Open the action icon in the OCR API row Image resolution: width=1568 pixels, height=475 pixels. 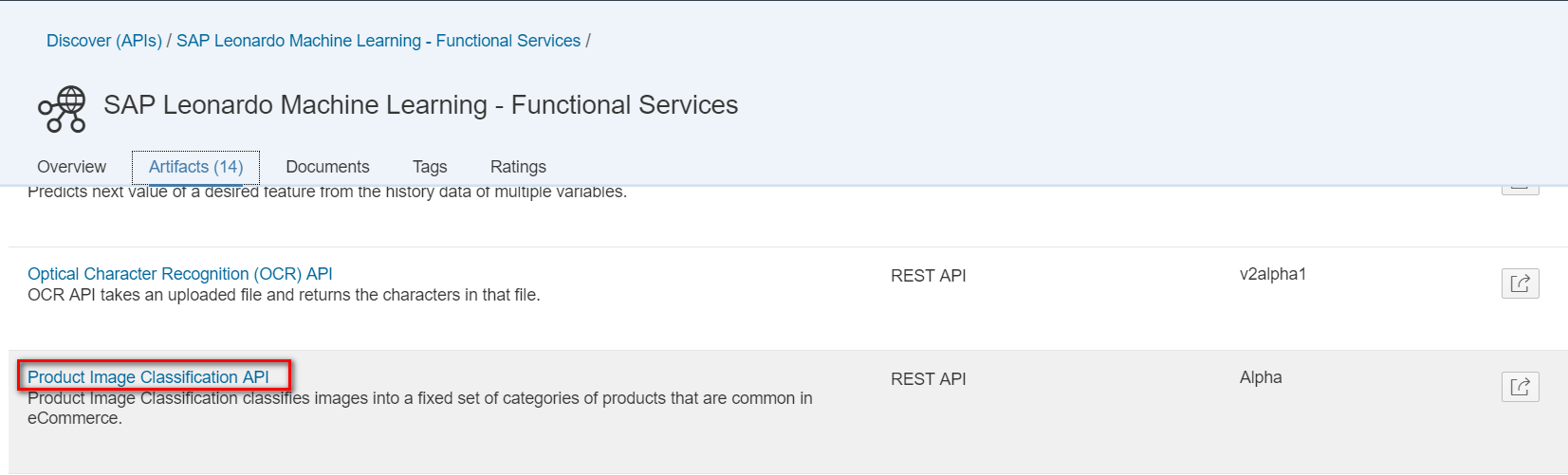[1520, 283]
